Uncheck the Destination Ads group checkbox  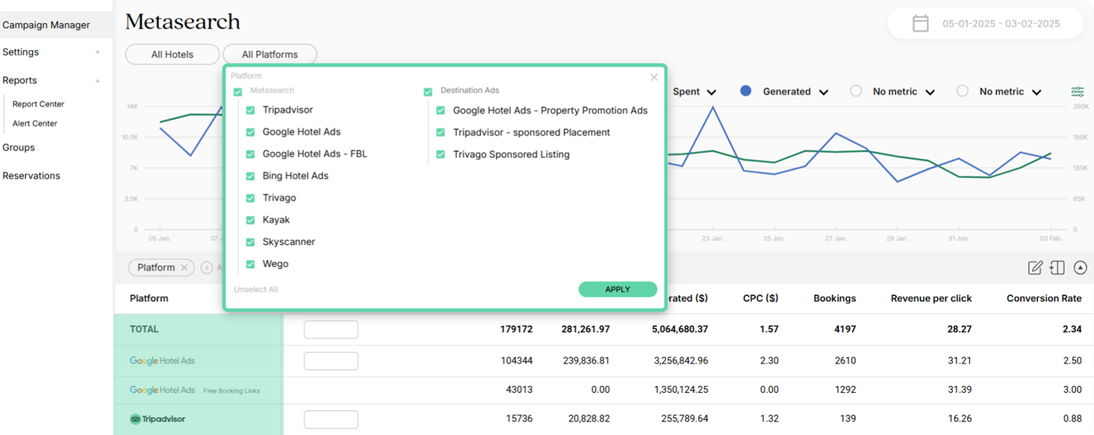[428, 91]
